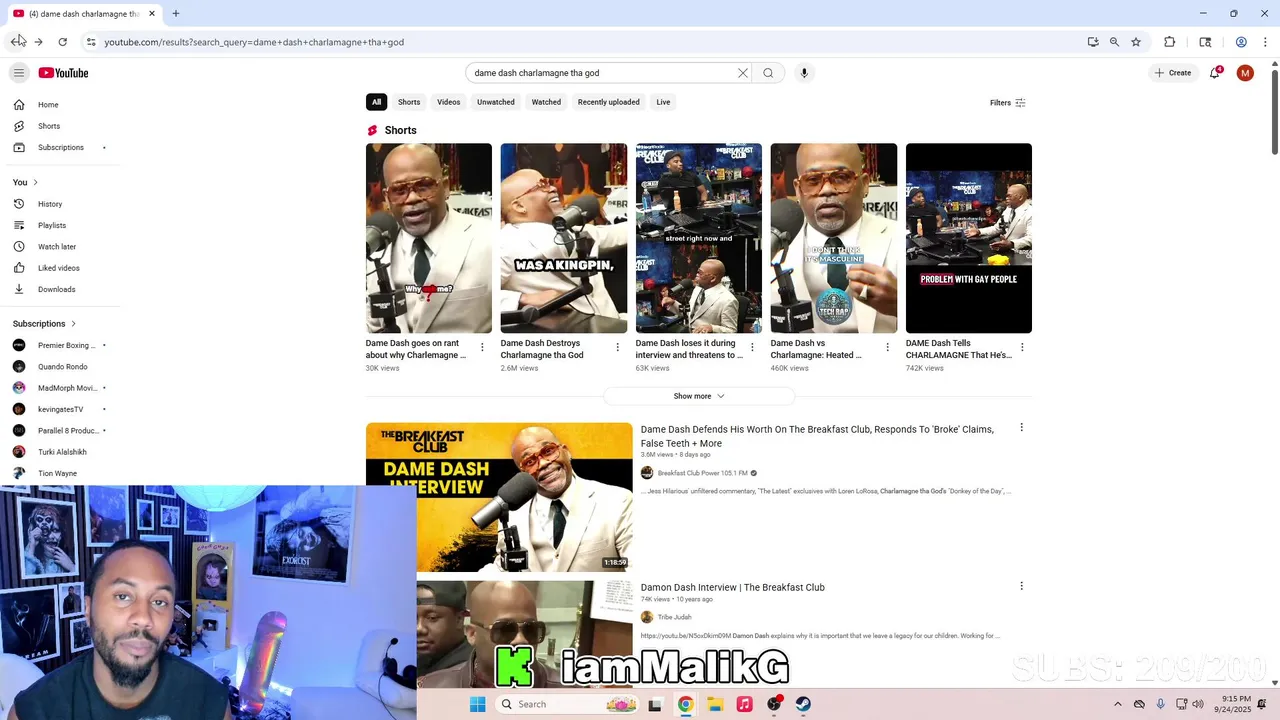
Task: Run search with the magnifier button
Action: click(768, 73)
